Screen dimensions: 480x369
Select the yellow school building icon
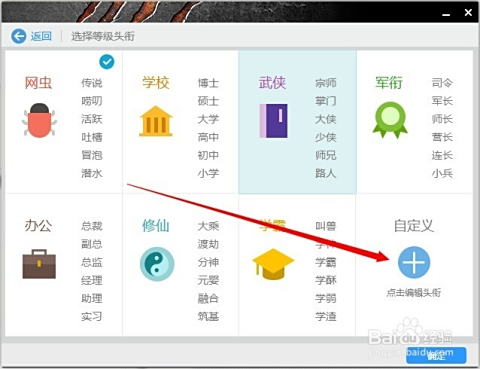tap(156, 121)
